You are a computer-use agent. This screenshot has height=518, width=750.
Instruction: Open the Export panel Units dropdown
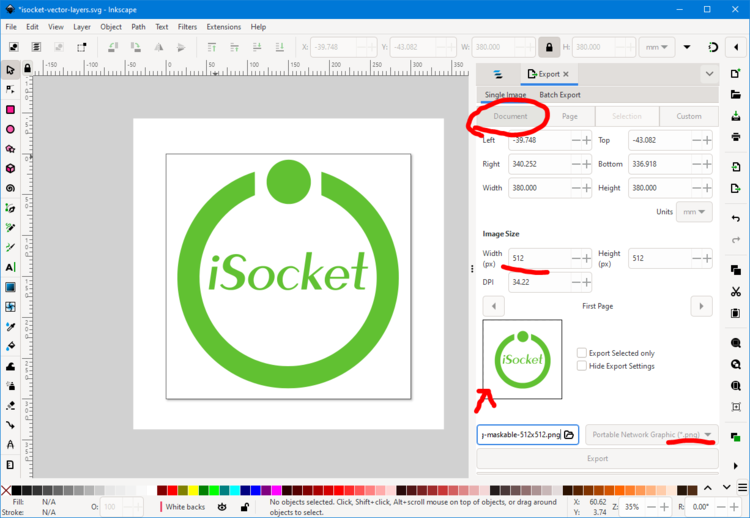pyautogui.click(x=694, y=212)
